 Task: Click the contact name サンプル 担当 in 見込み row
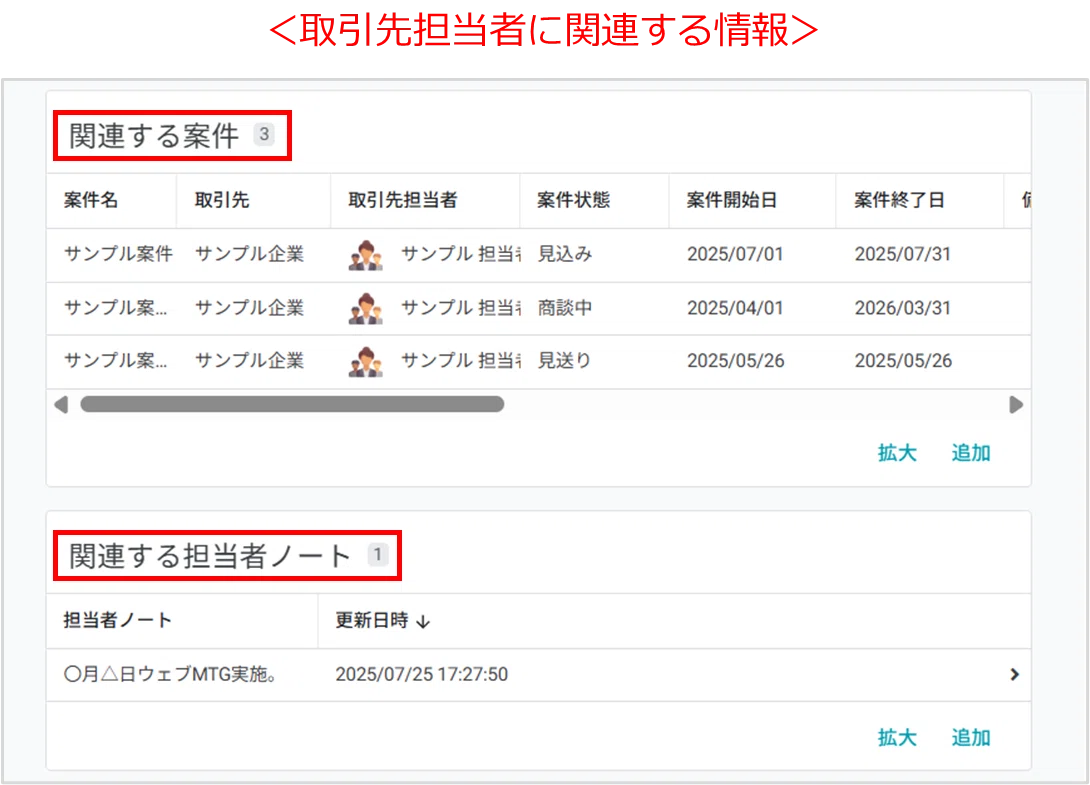click(461, 254)
